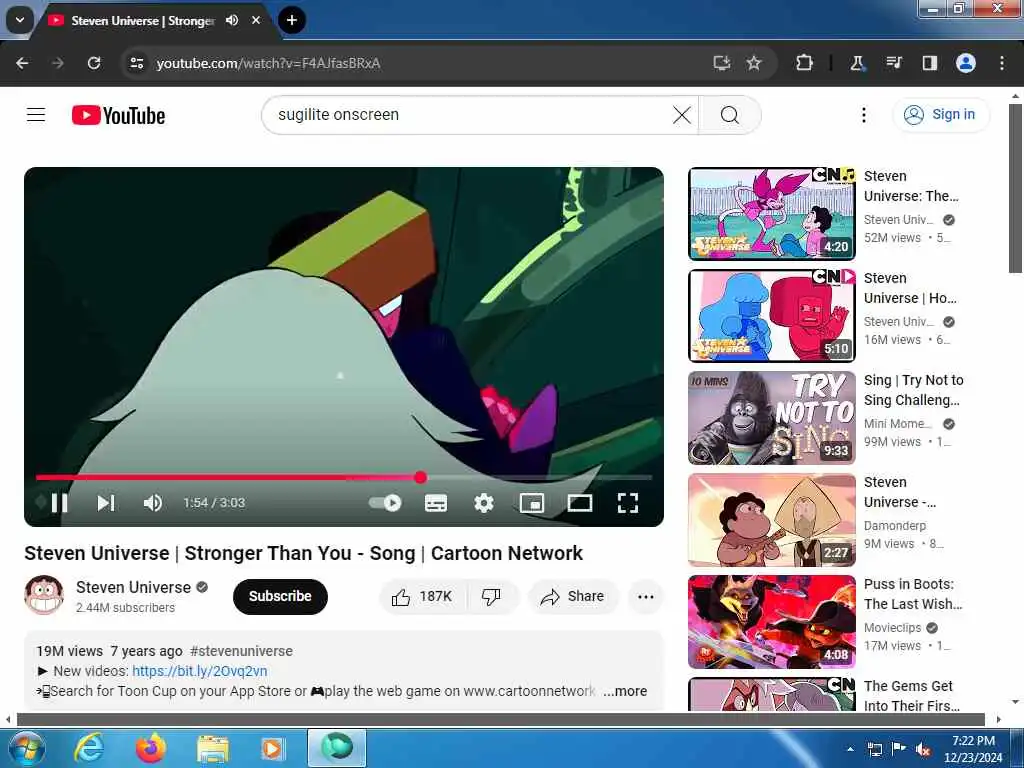The image size is (1024, 768).
Task: Open 'Puss in Boots: The Last Wish' title
Action: [912, 594]
